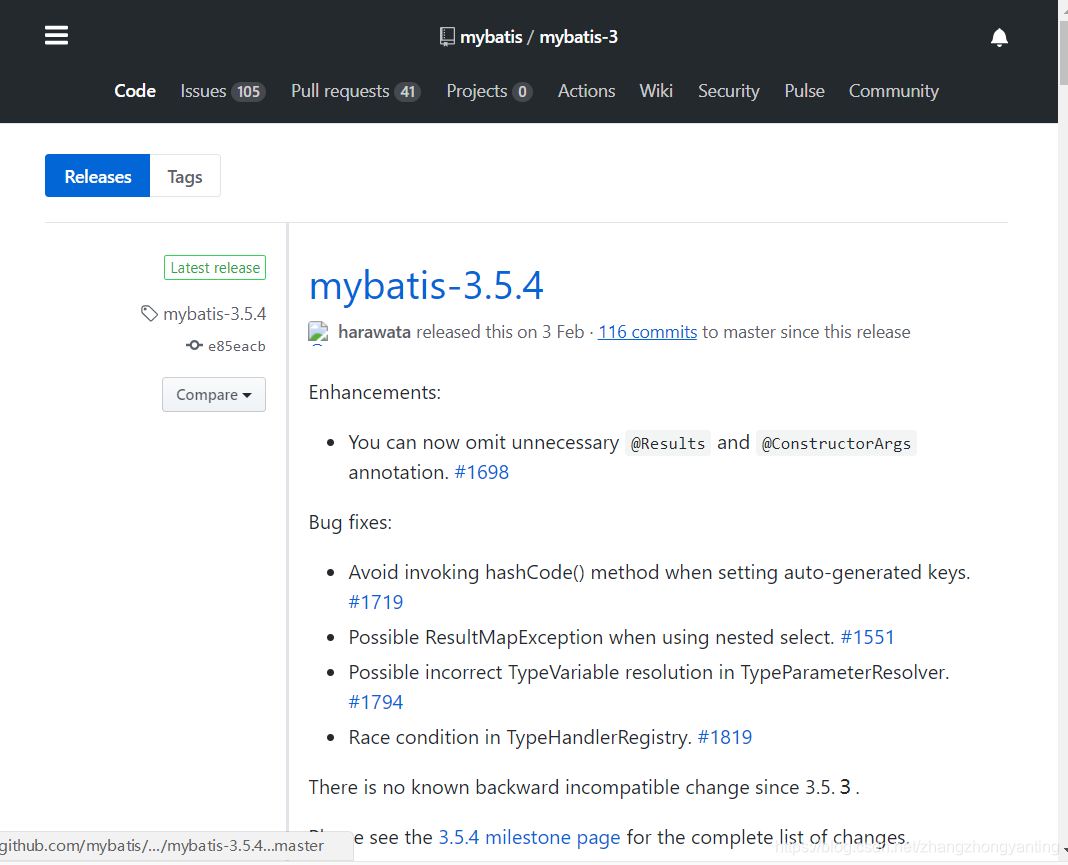Image resolution: width=1068 pixels, height=865 pixels.
Task: Open the mybatis-3.5.4 release title
Action: [x=426, y=285]
